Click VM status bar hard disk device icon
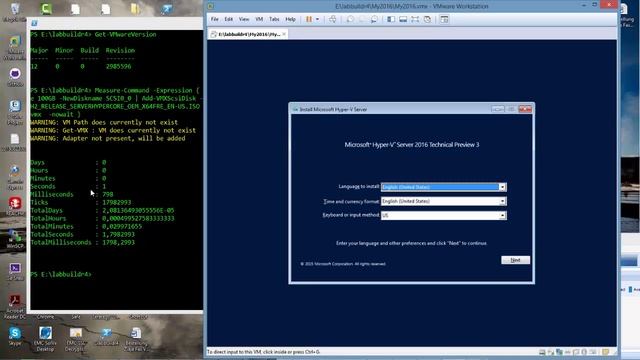The height and width of the screenshot is (360, 640). click(x=542, y=352)
